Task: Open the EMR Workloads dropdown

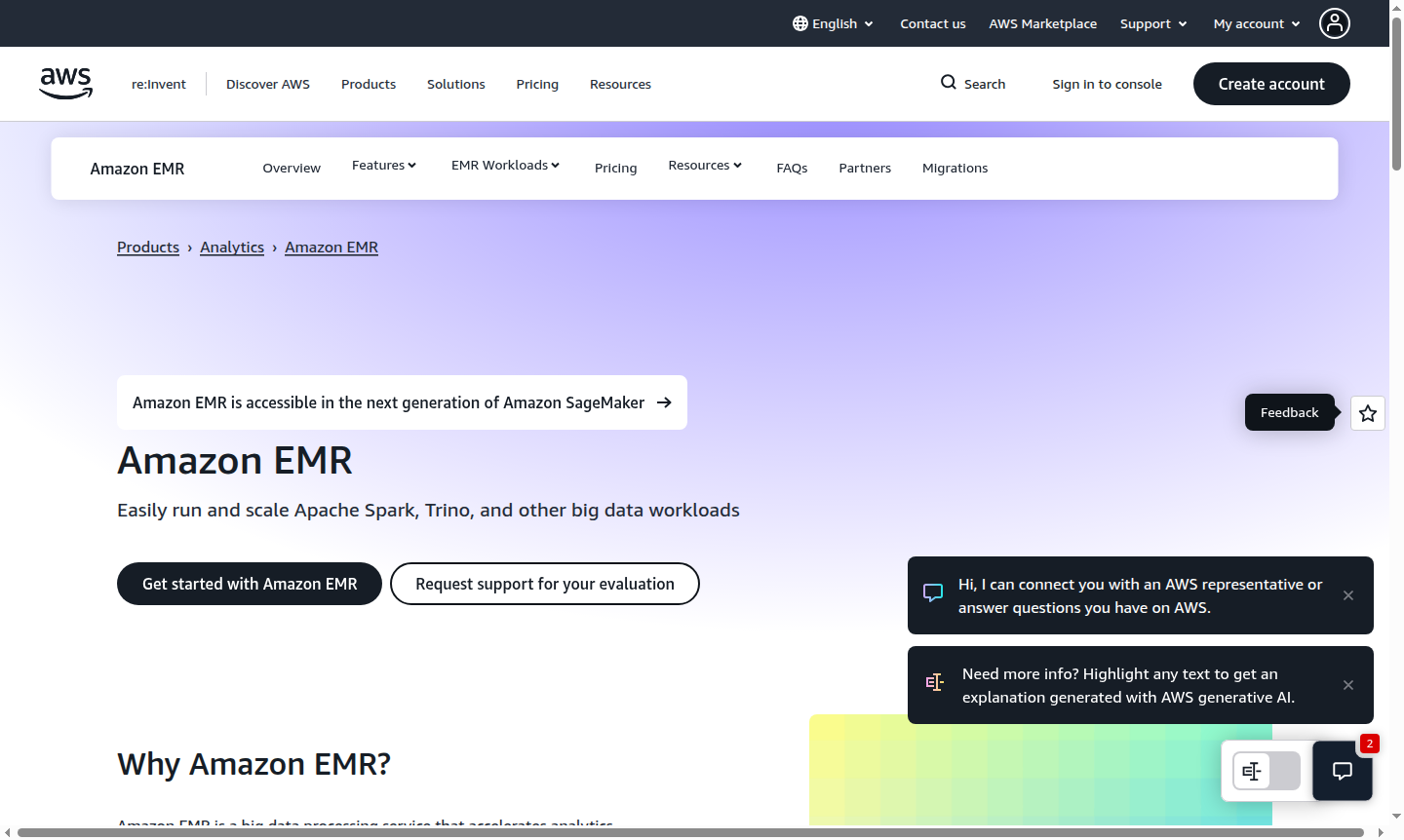Action: 505,165
